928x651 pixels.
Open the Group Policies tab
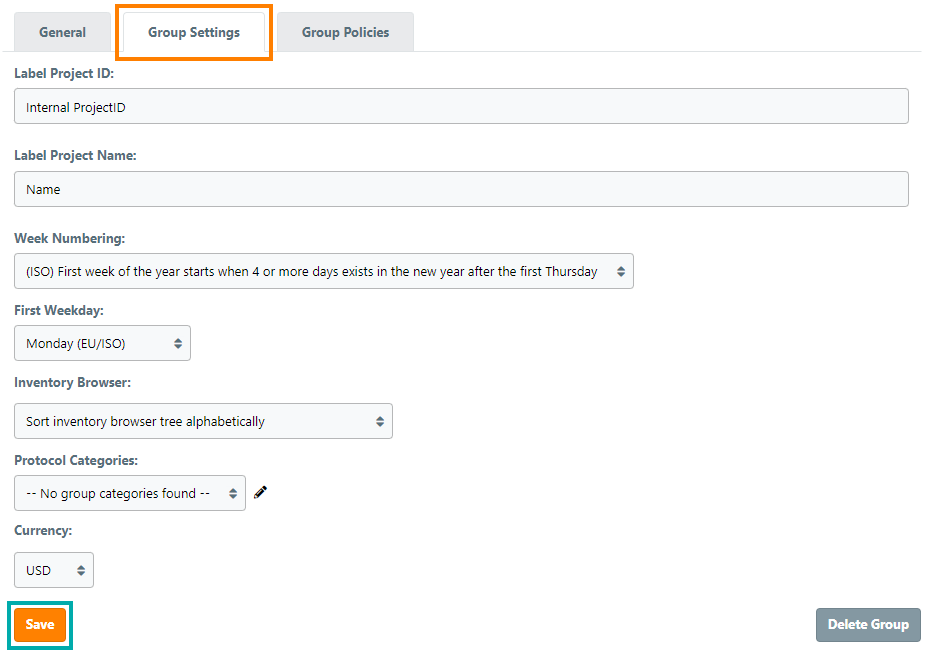[x=345, y=32]
